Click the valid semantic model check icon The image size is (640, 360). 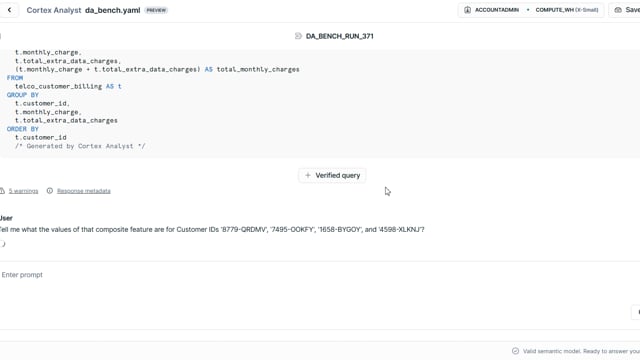click(x=516, y=351)
